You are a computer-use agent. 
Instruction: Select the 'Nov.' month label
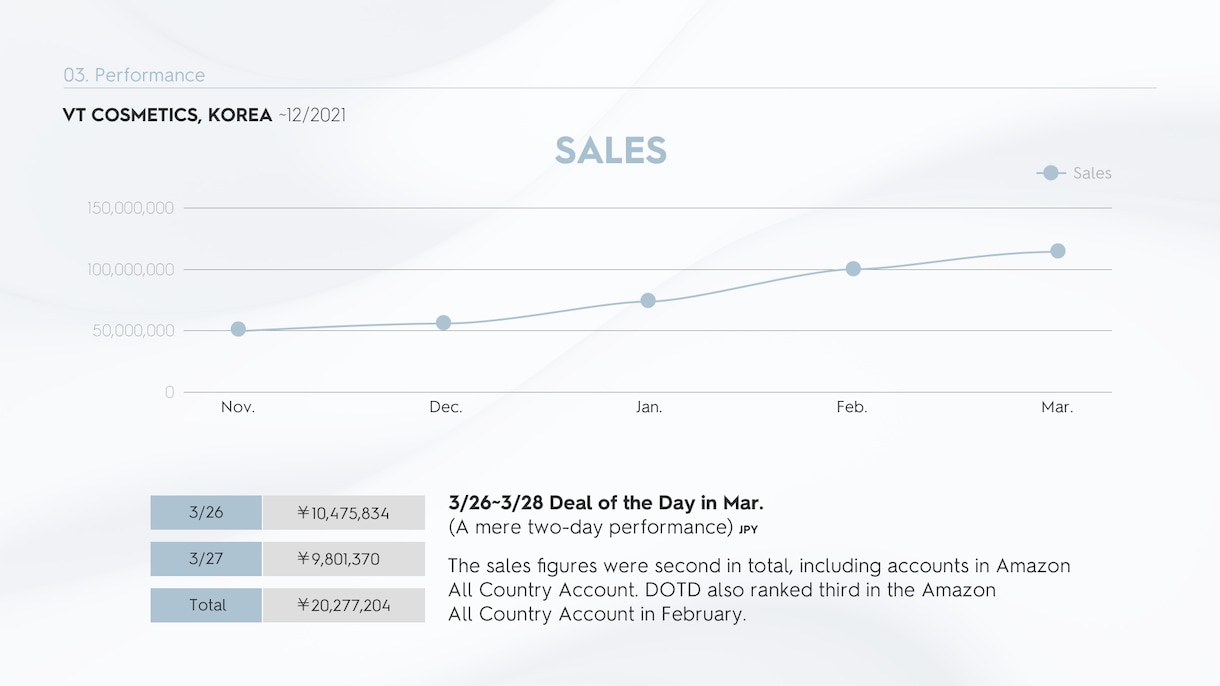coord(238,407)
